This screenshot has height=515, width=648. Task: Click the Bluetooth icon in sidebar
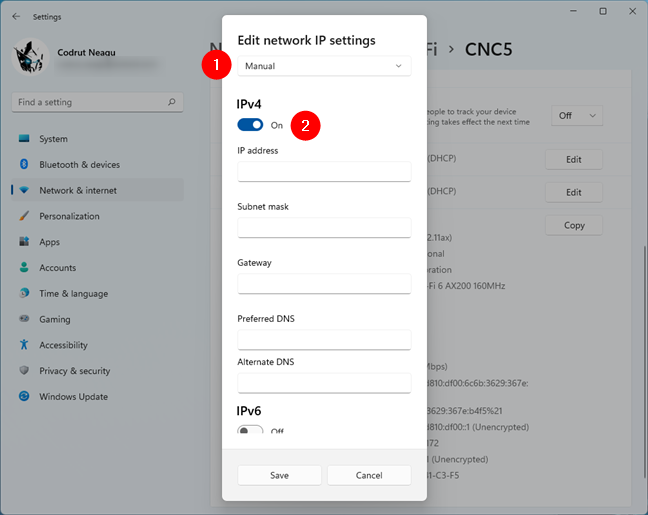(24, 164)
